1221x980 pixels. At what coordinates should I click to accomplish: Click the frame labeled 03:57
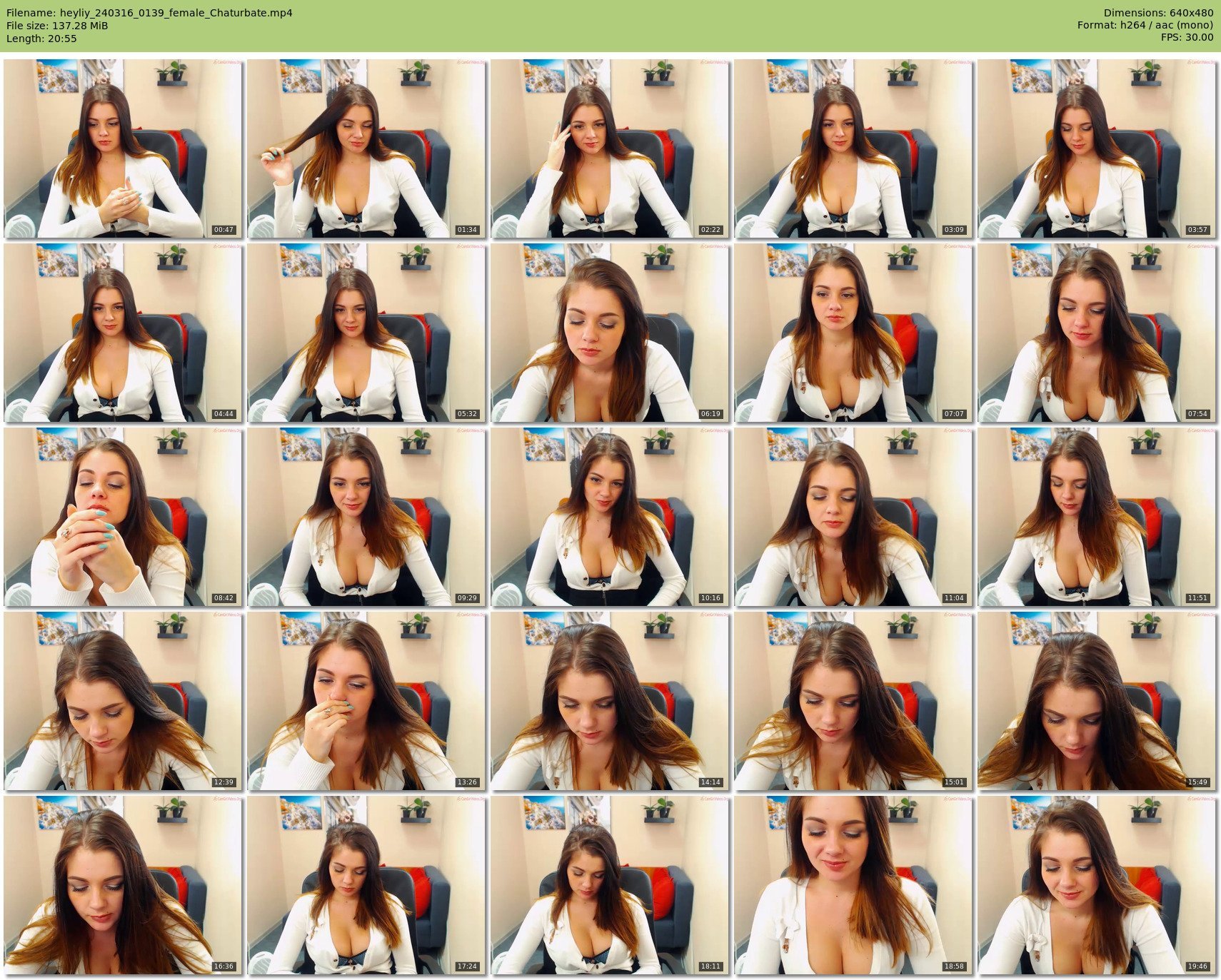(x=1096, y=148)
